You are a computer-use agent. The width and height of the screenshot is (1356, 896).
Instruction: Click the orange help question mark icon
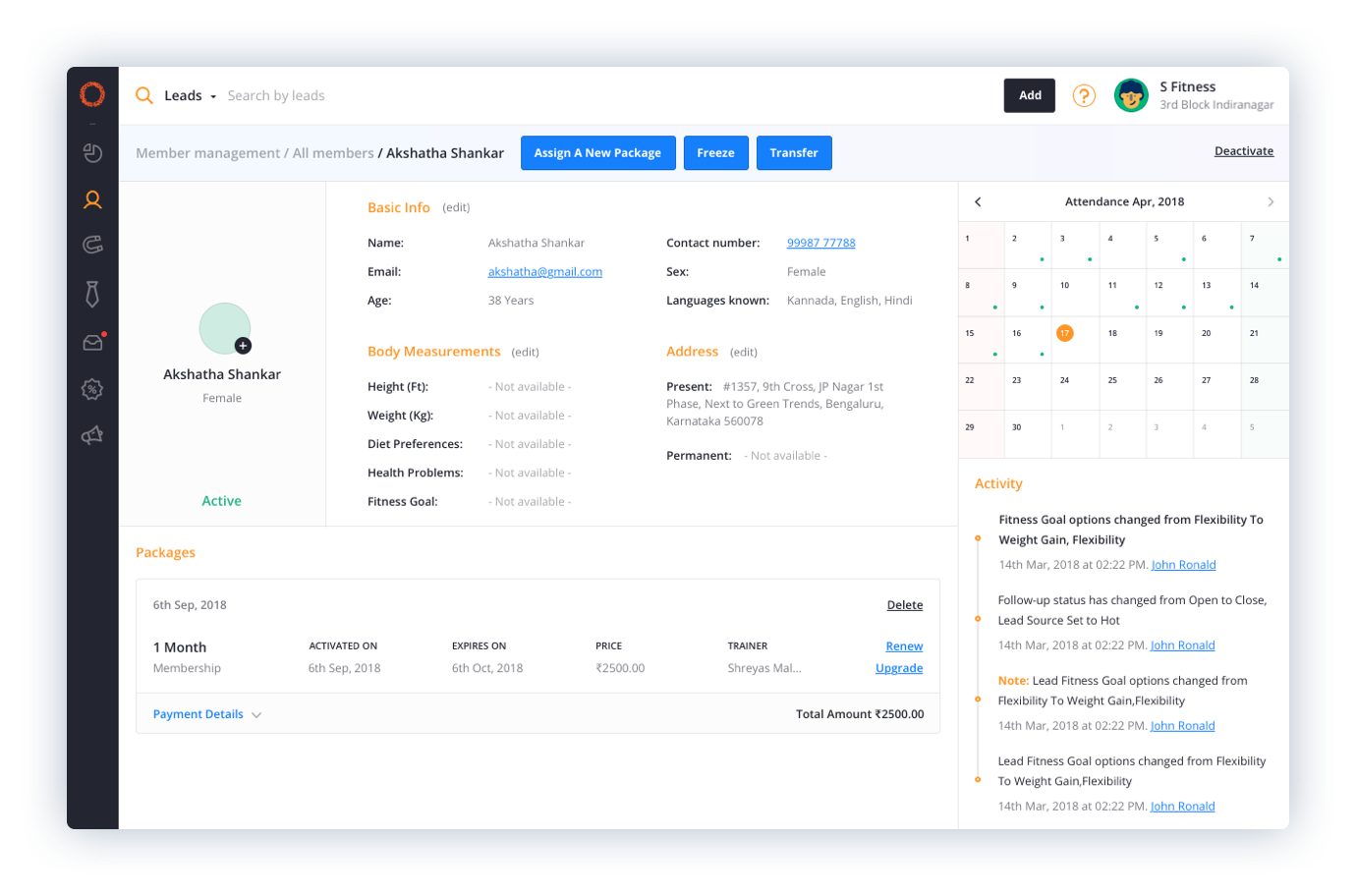point(1084,95)
